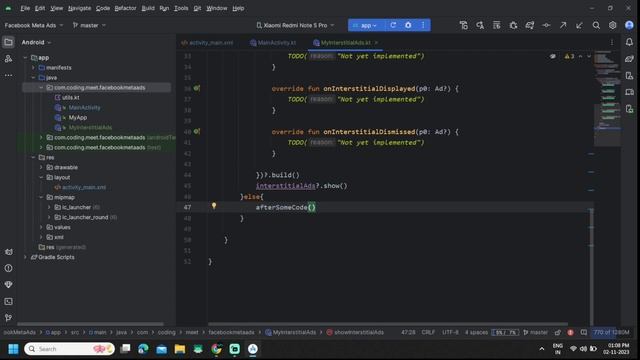The width and height of the screenshot is (640, 360).
Task: Open the More tool windows ellipsis
Action: 8,75
